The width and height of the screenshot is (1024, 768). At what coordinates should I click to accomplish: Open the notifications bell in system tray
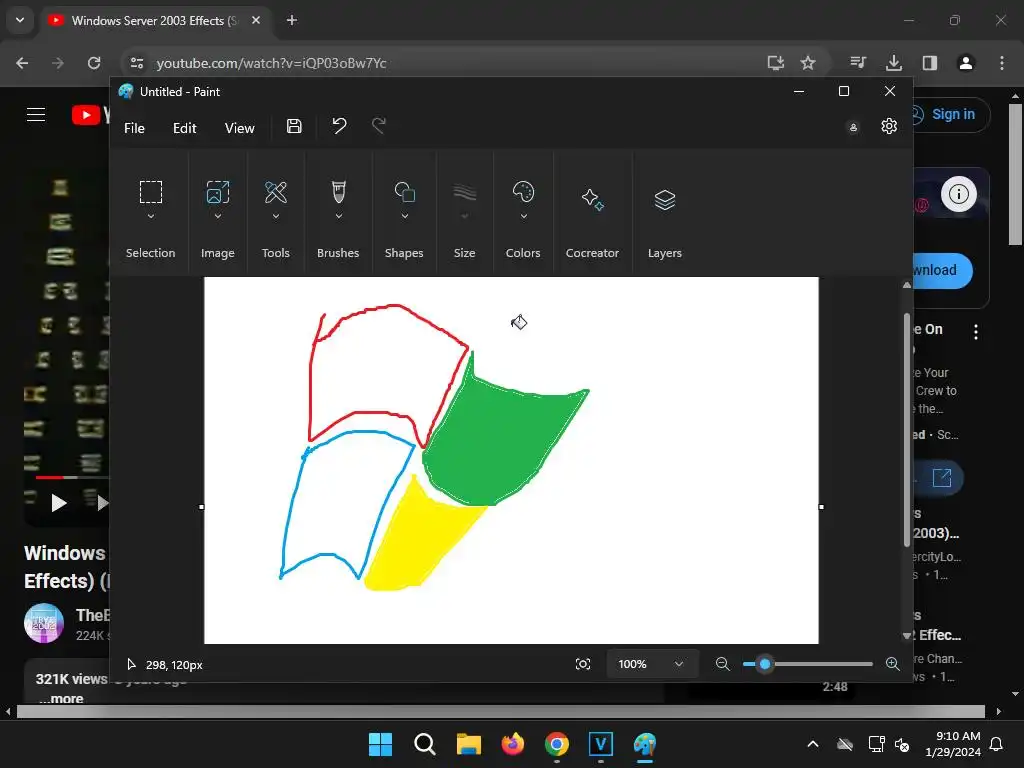click(997, 744)
